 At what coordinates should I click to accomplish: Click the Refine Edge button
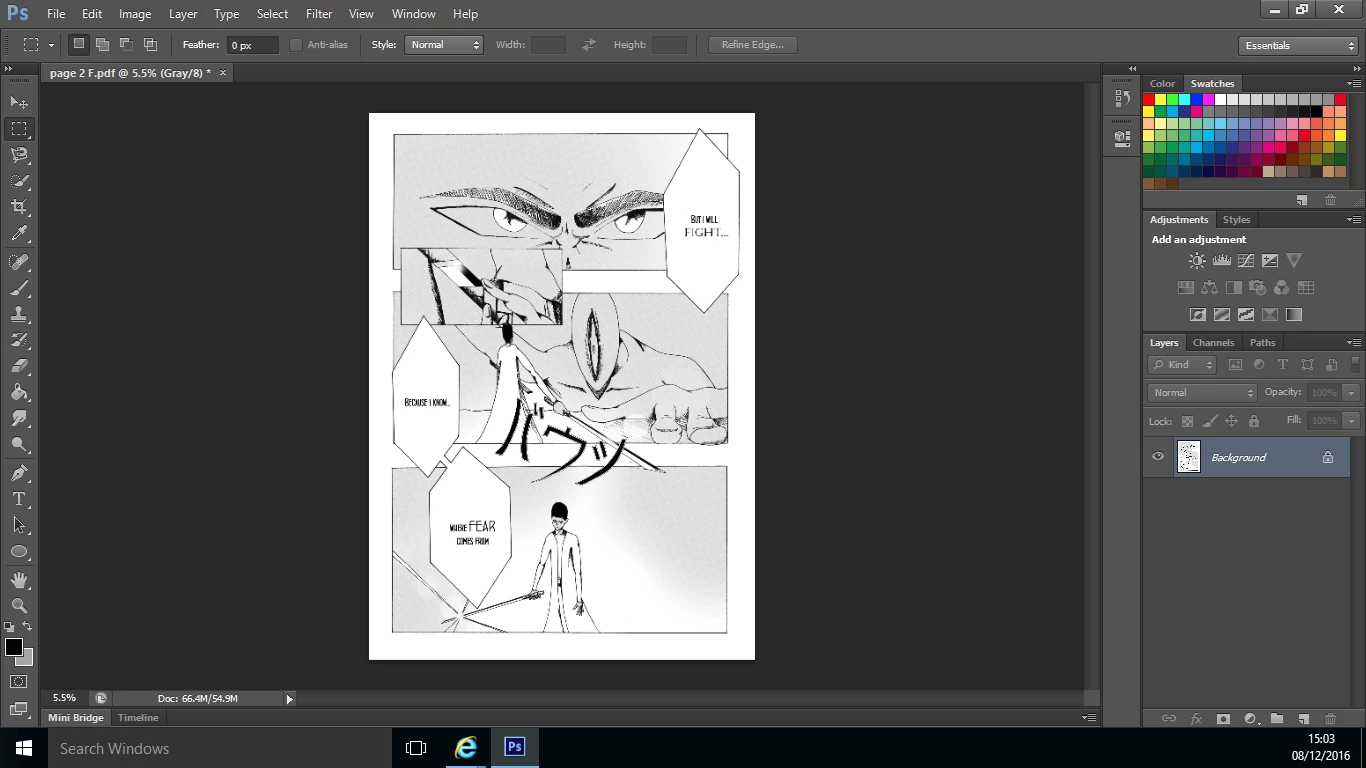pyautogui.click(x=753, y=45)
